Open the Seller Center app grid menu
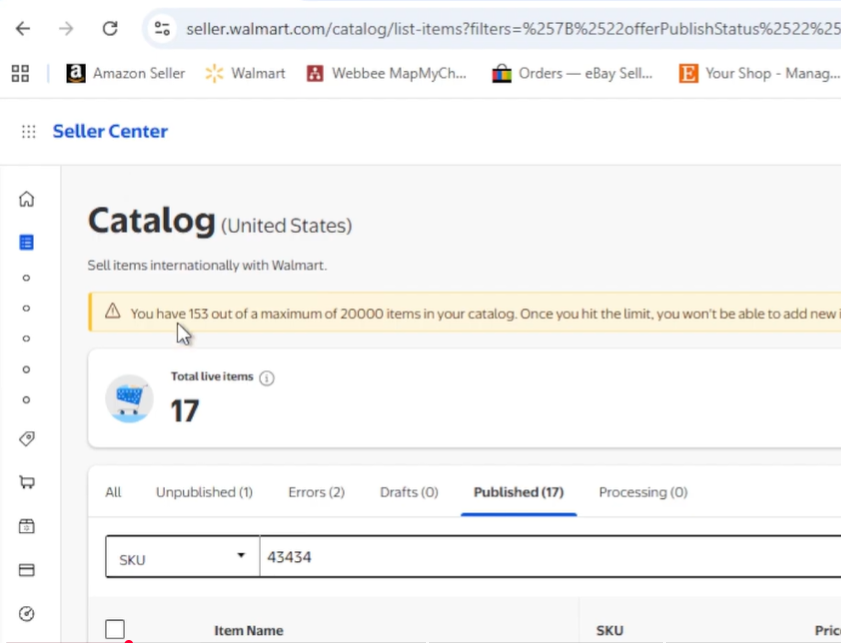The image size is (841, 643). pyautogui.click(x=28, y=132)
